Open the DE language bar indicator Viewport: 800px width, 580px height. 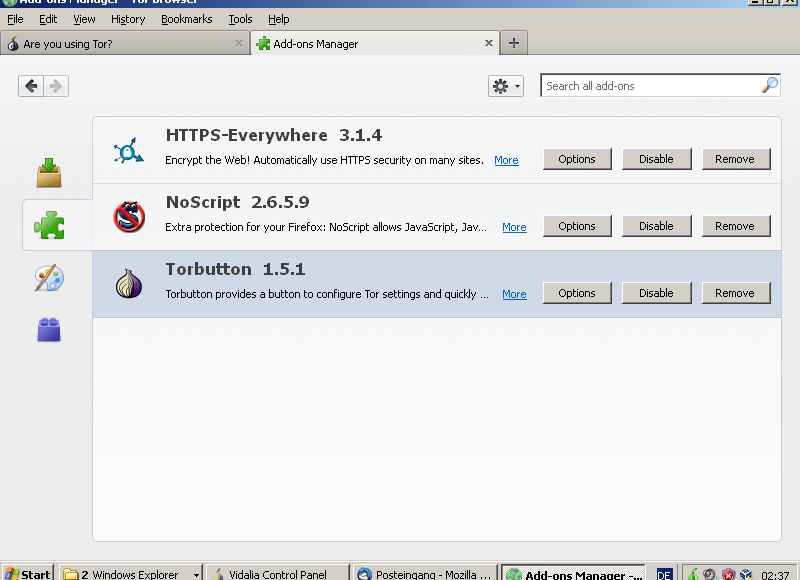pyautogui.click(x=664, y=575)
